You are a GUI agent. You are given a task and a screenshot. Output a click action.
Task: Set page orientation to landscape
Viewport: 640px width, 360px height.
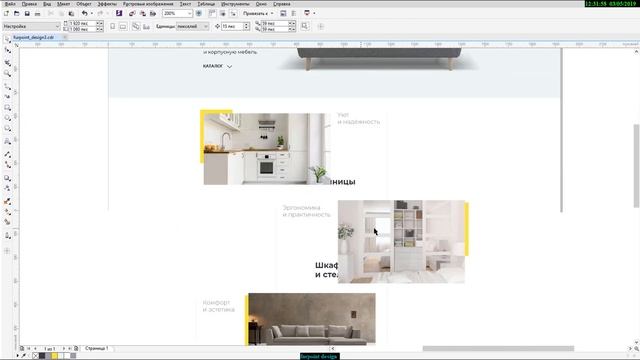pyautogui.click(x=123, y=27)
